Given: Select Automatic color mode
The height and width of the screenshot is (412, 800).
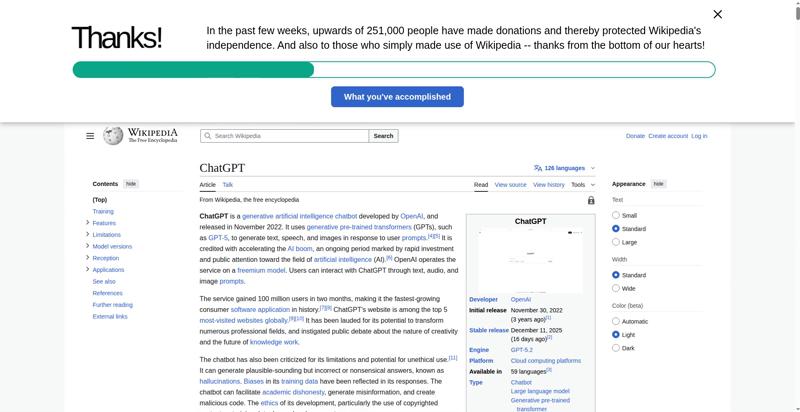Looking at the screenshot, I should pos(616,321).
